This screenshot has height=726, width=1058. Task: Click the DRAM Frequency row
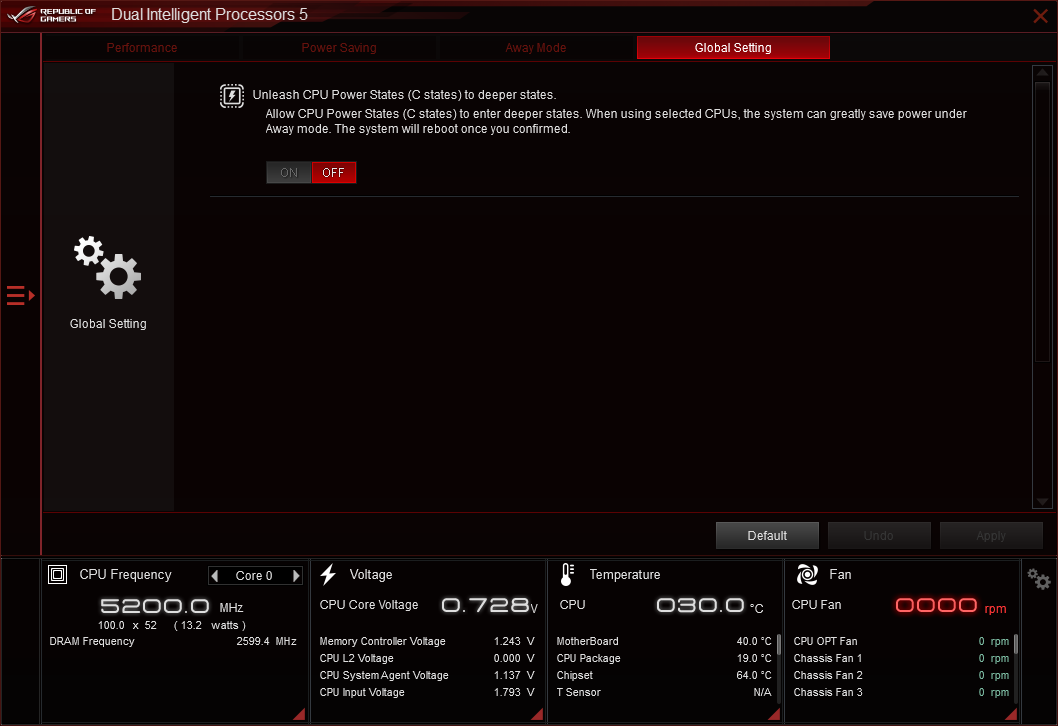point(173,642)
